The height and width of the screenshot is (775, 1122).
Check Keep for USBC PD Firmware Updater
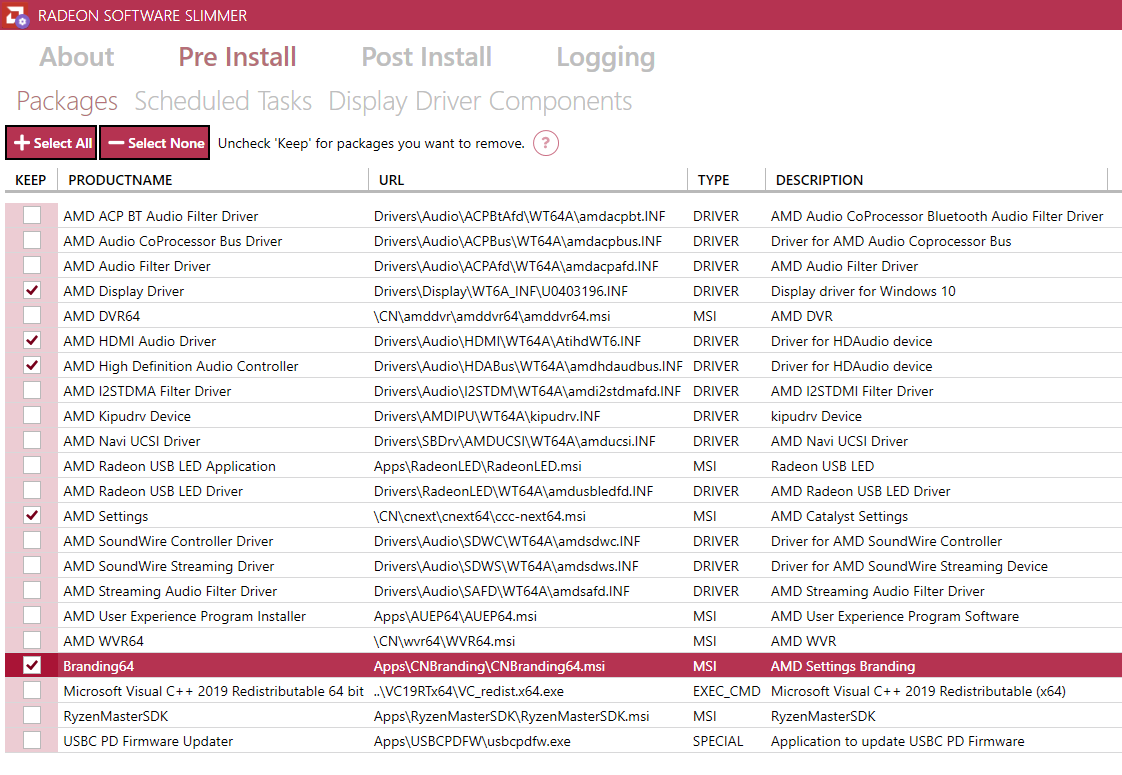tap(31, 741)
